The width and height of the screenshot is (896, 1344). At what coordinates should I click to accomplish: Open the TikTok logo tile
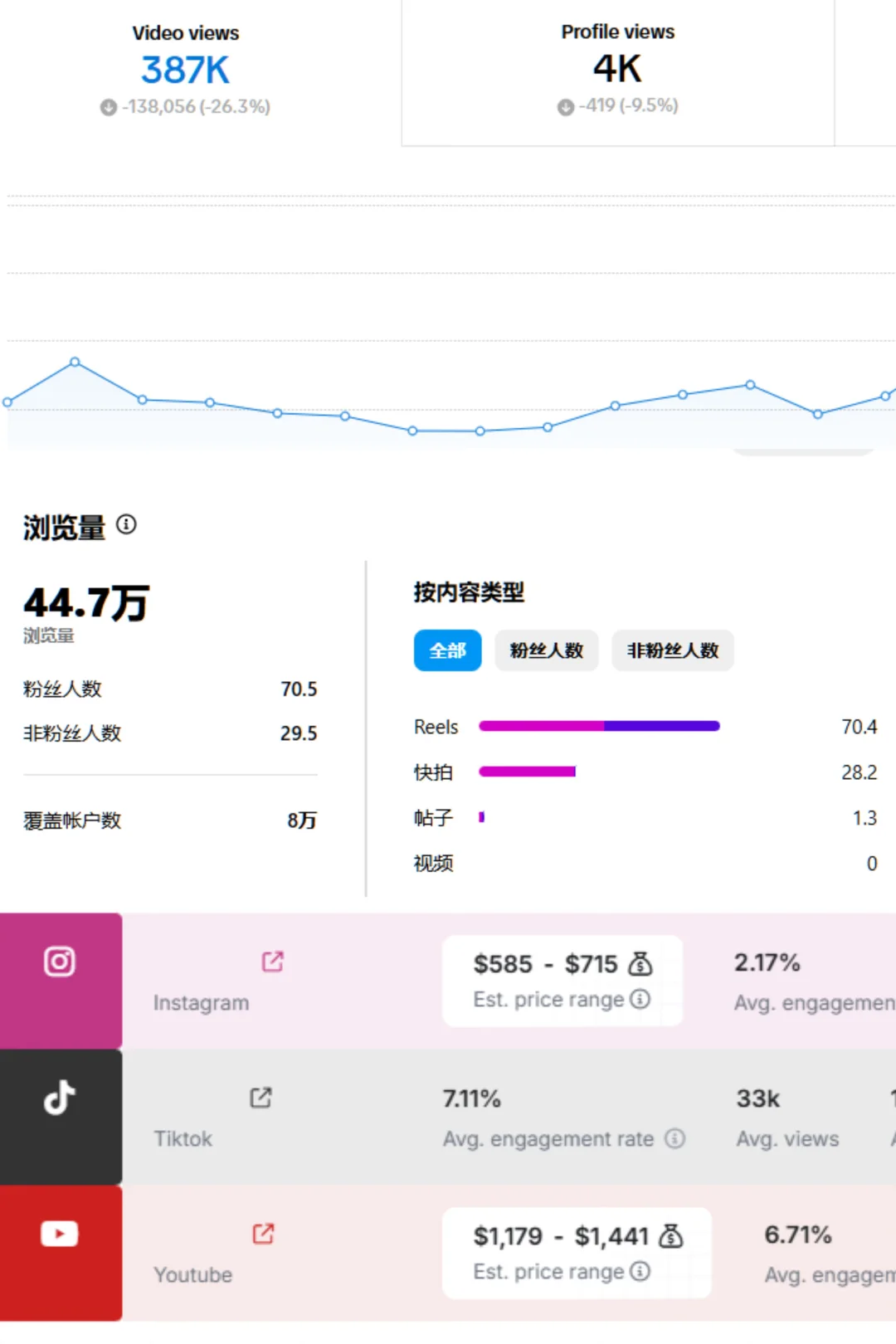[x=61, y=1117]
